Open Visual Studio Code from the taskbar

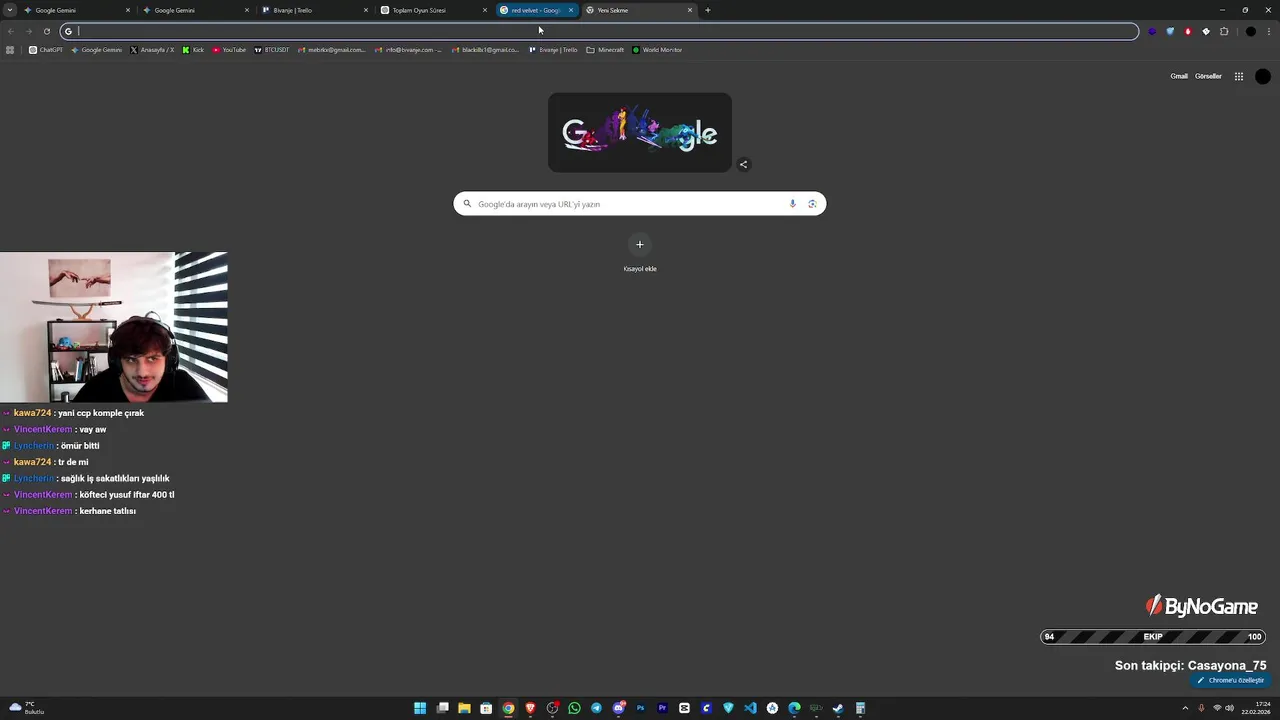(x=750, y=708)
